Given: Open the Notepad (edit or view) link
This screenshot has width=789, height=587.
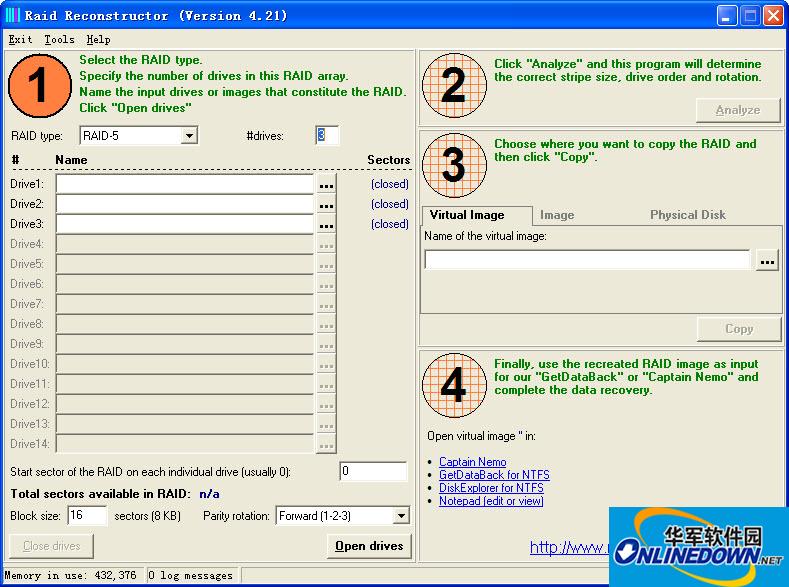Looking at the screenshot, I should pyautogui.click(x=491, y=501).
